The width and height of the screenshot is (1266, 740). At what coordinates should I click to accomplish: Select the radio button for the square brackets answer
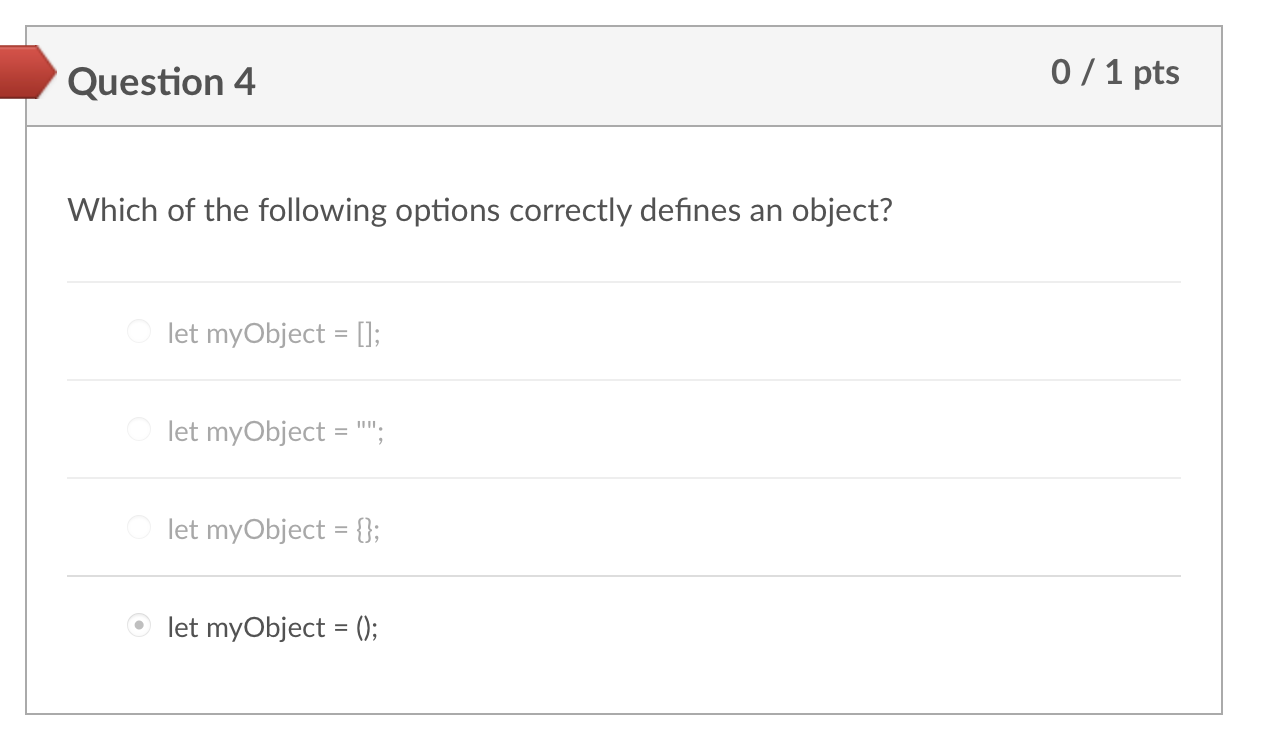[140, 332]
